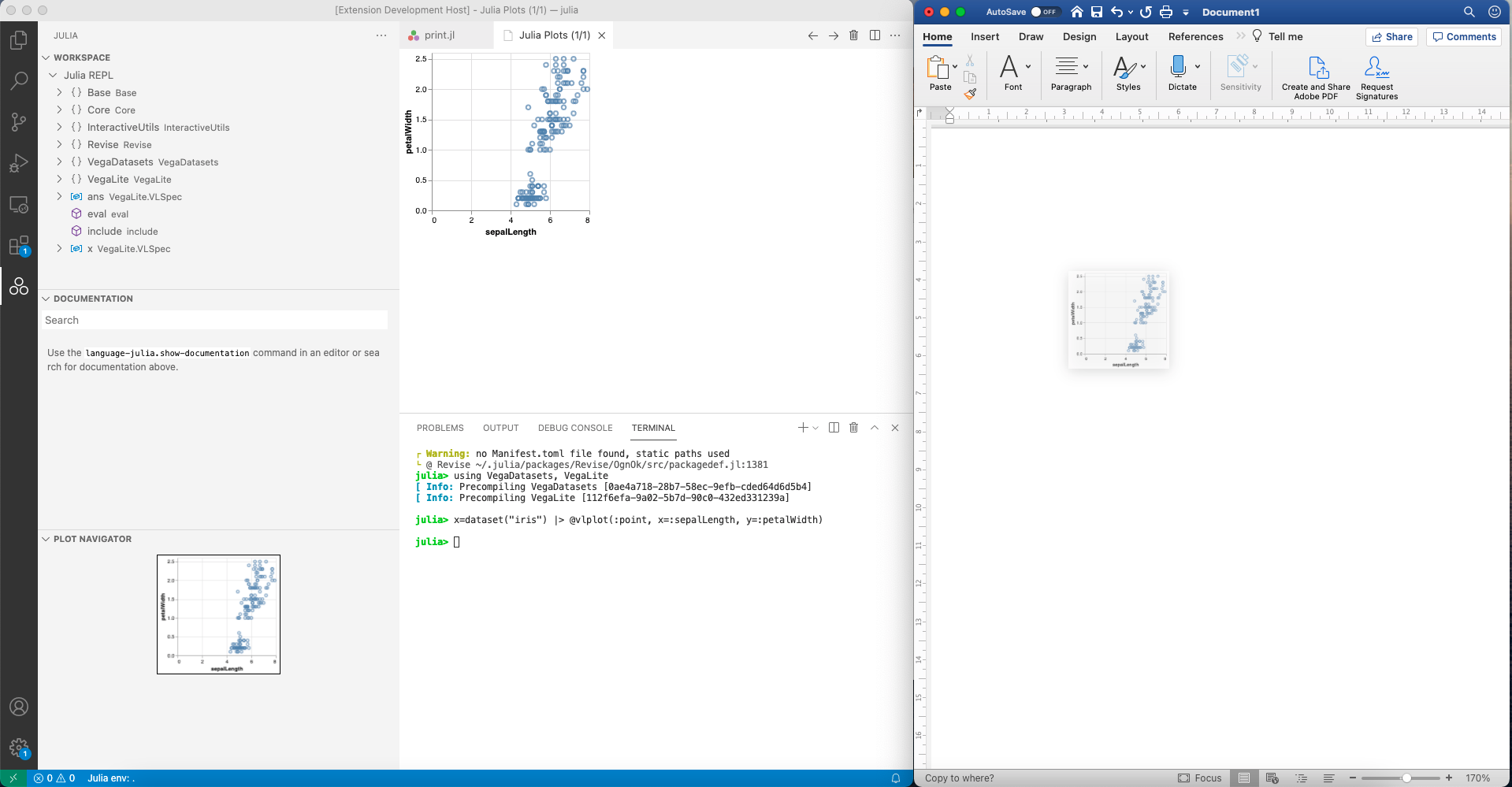Expand the Base entry in Julia workspace
This screenshot has width=1512, height=787.
pyautogui.click(x=59, y=92)
